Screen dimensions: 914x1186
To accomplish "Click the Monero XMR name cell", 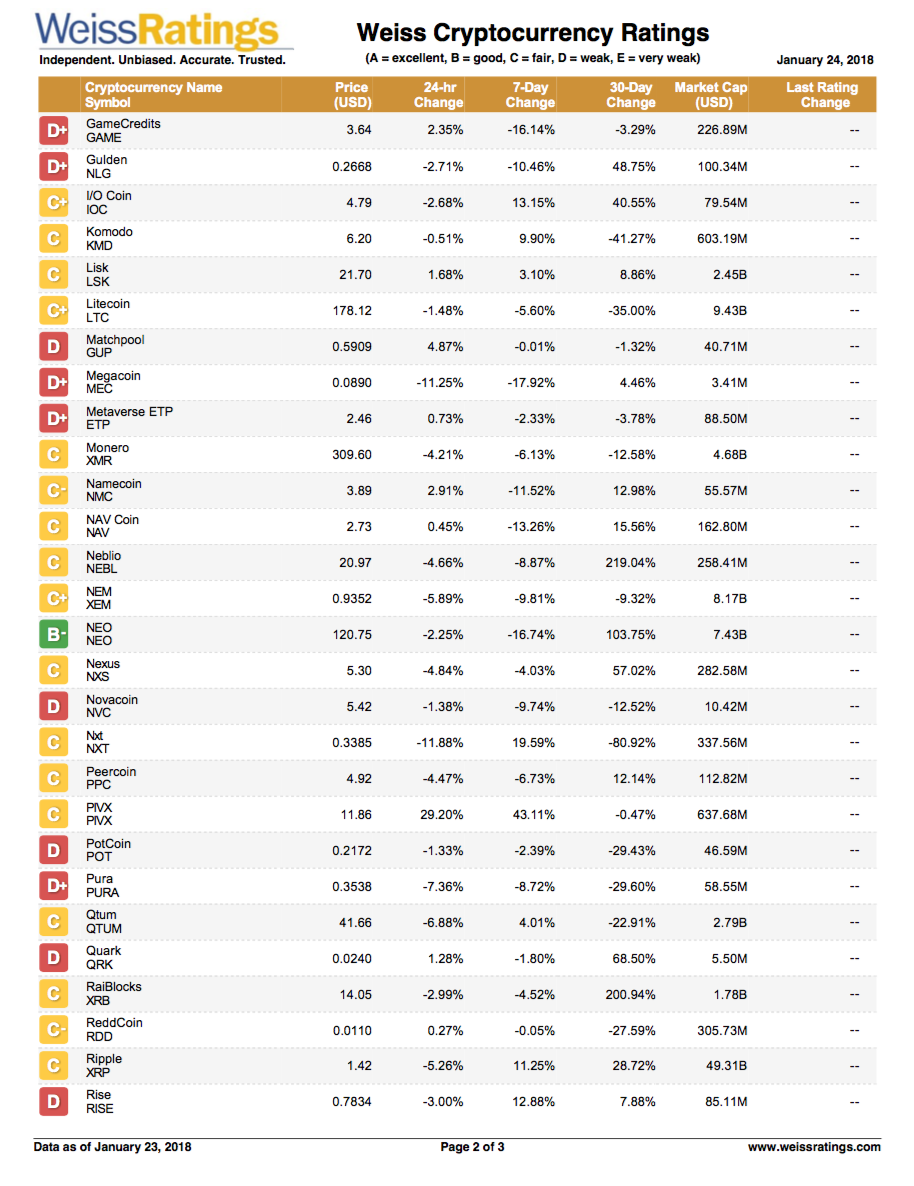I will pos(107,455).
